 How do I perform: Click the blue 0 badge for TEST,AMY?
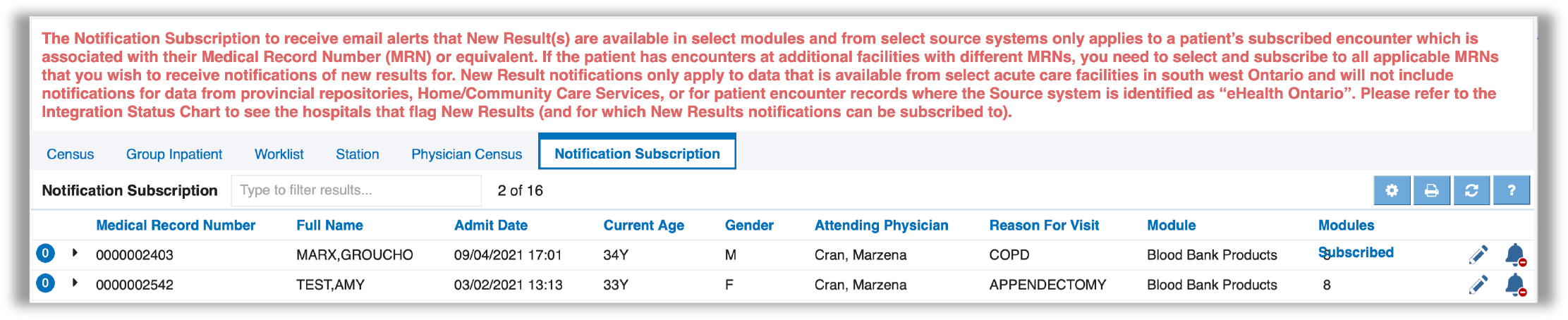pyautogui.click(x=45, y=283)
